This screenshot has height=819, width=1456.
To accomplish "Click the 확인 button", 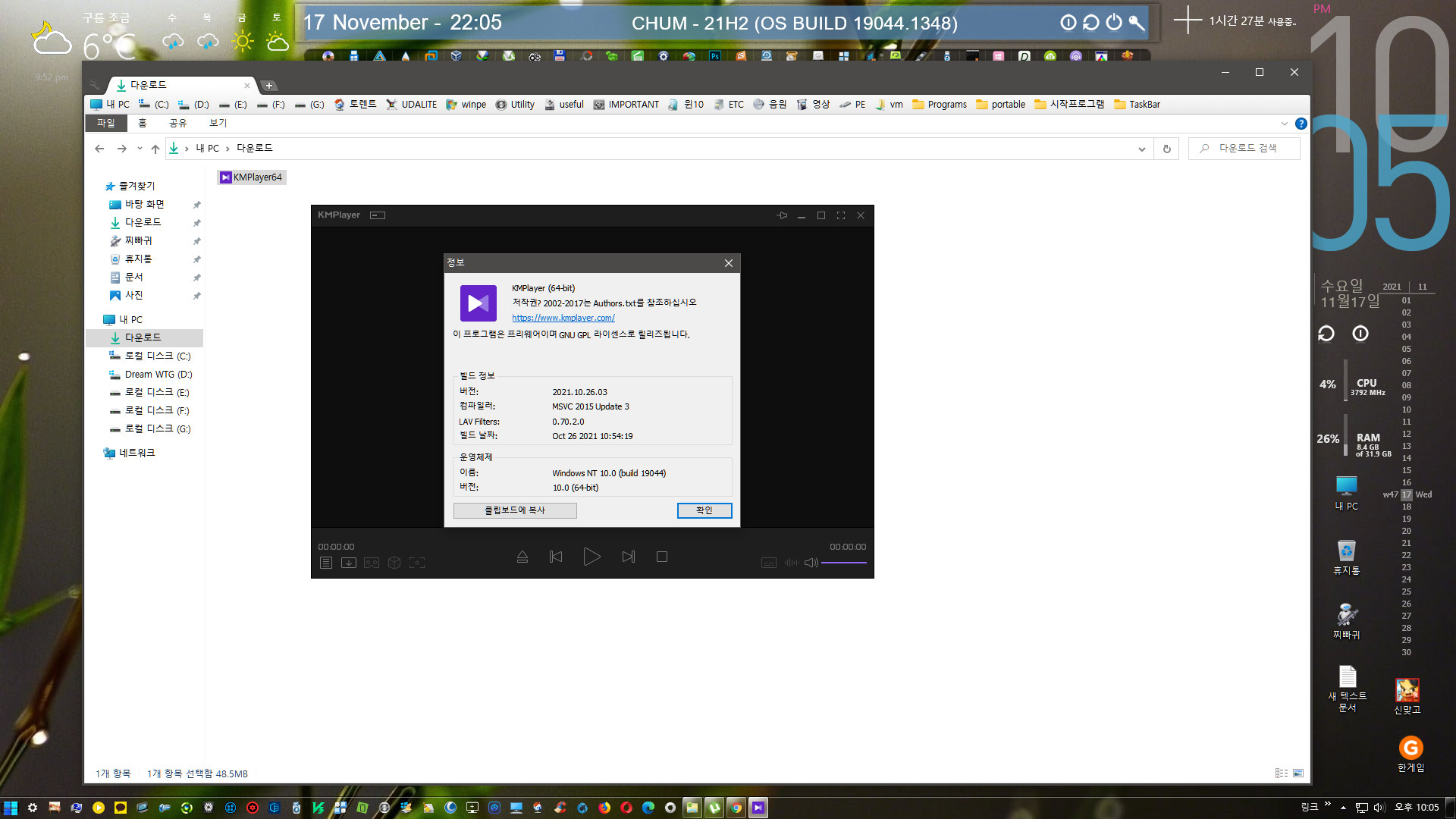I will click(704, 510).
